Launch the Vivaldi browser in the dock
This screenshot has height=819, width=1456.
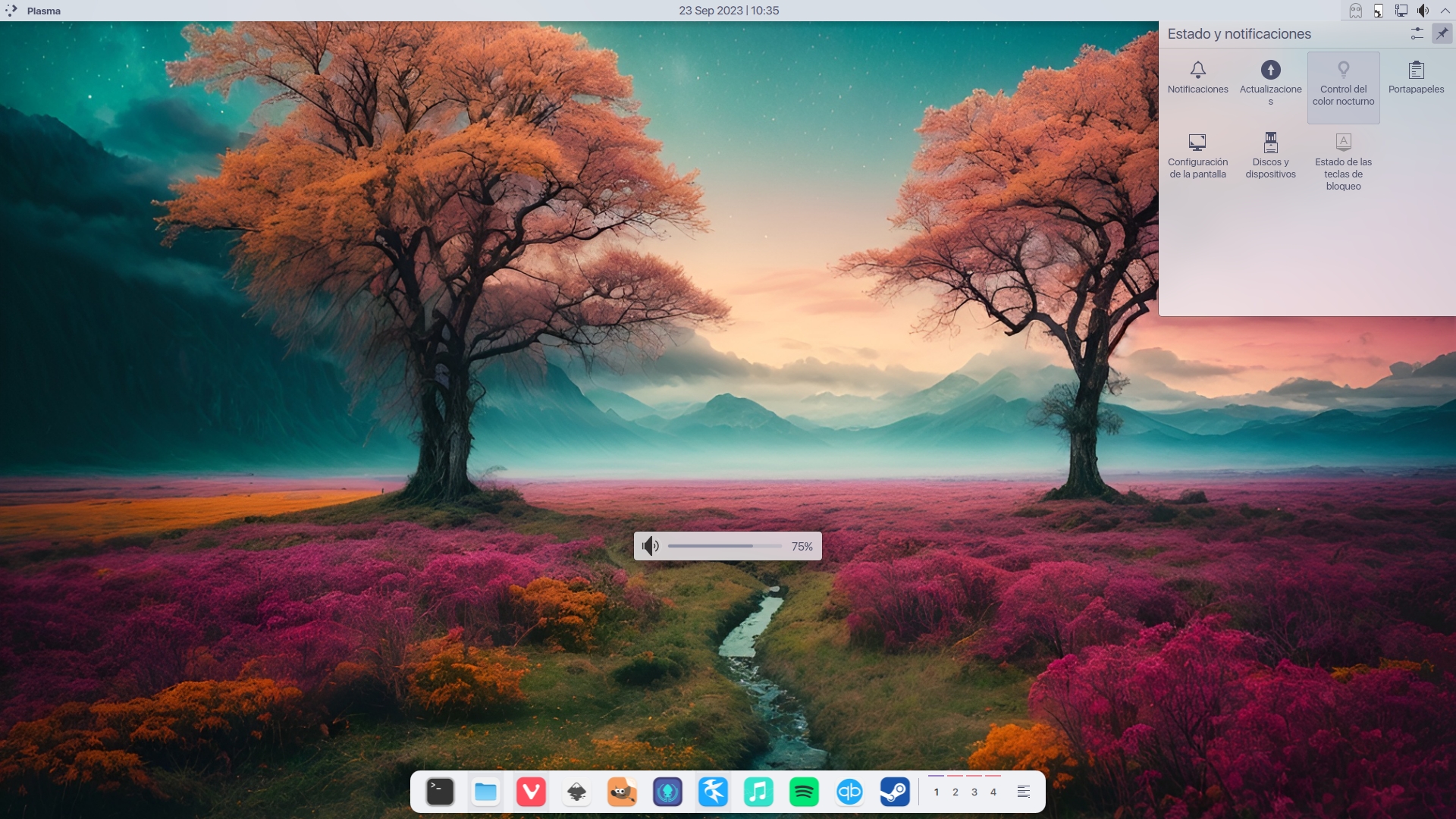pyautogui.click(x=531, y=792)
